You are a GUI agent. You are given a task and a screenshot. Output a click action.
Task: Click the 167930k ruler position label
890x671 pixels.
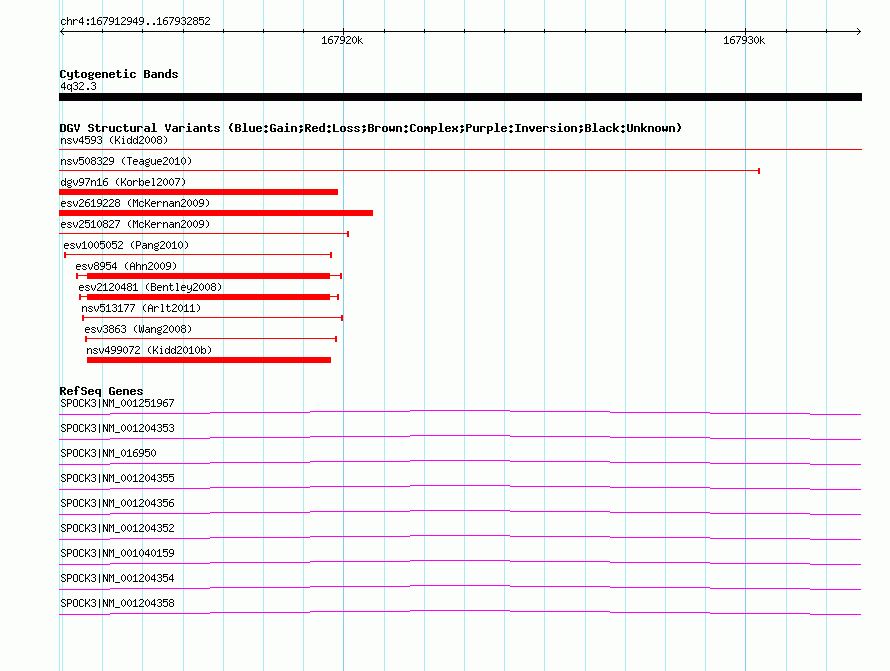(x=744, y=40)
